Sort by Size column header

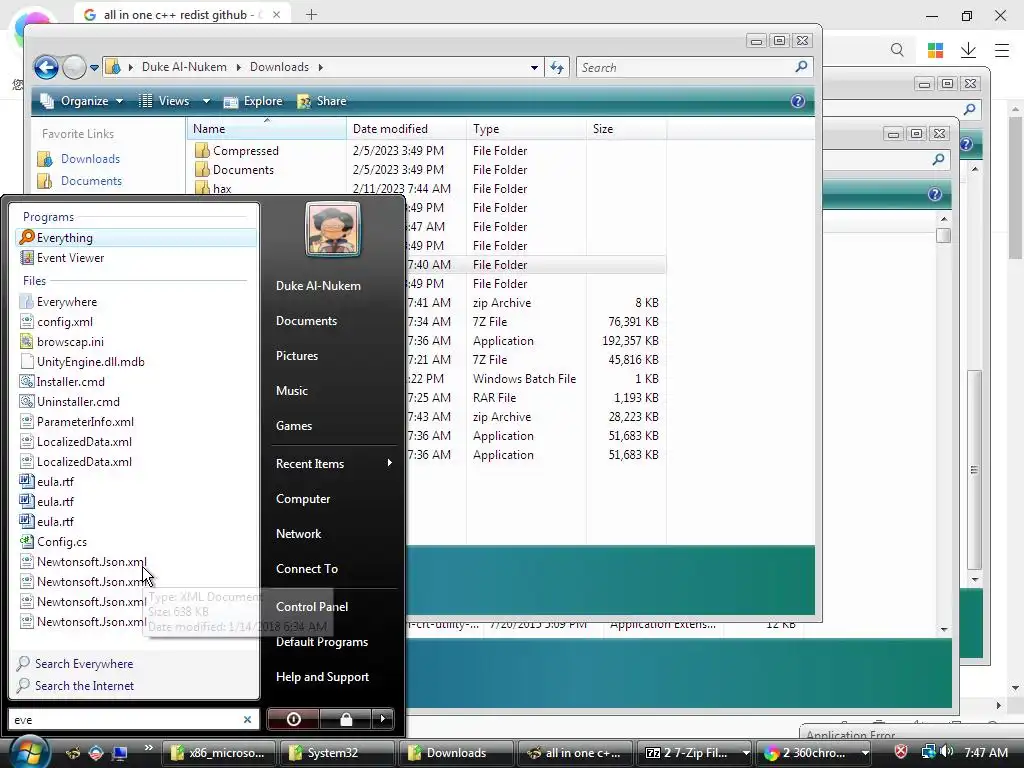(x=626, y=129)
